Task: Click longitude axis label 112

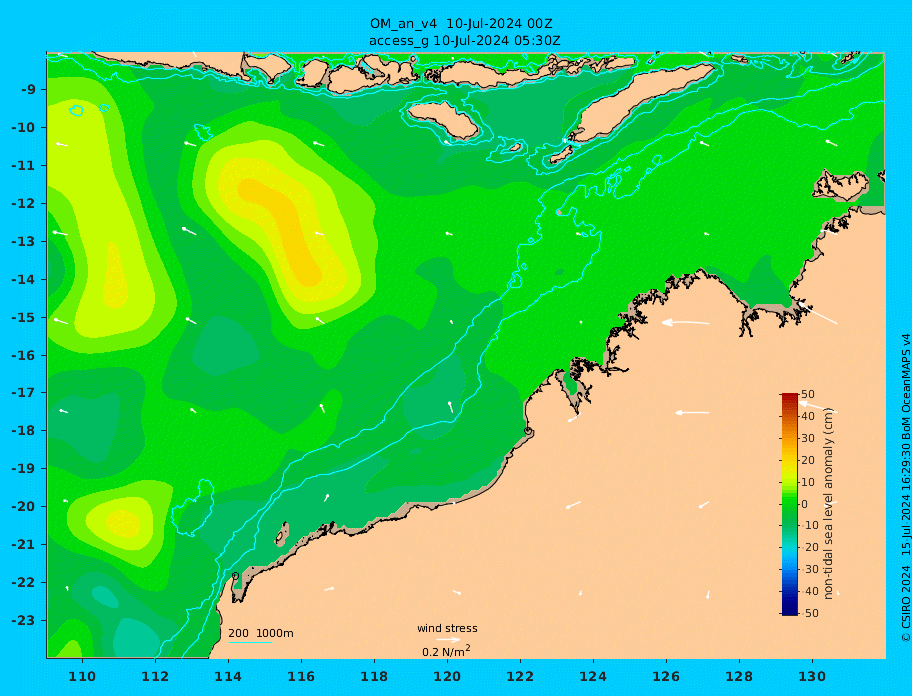Action: [x=155, y=676]
